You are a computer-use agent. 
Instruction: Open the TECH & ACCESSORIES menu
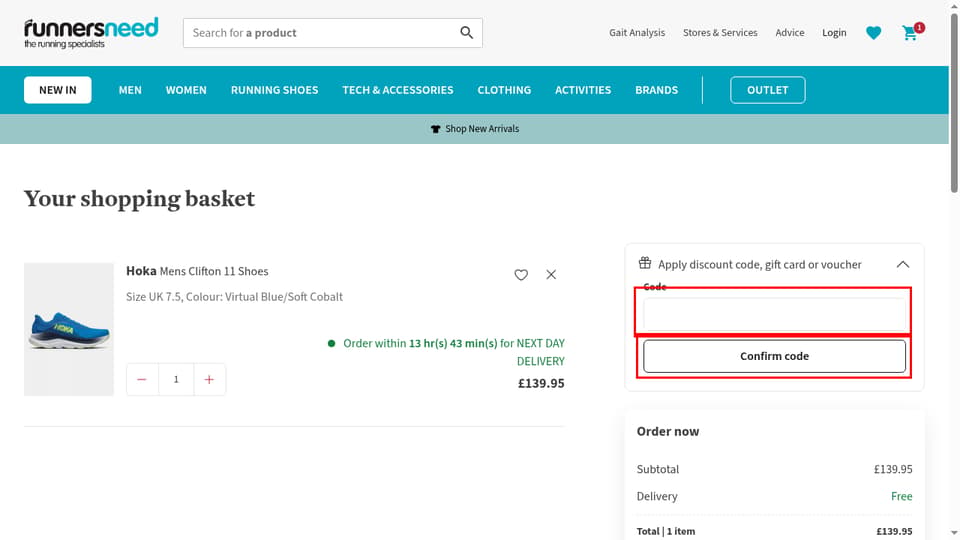[397, 90]
